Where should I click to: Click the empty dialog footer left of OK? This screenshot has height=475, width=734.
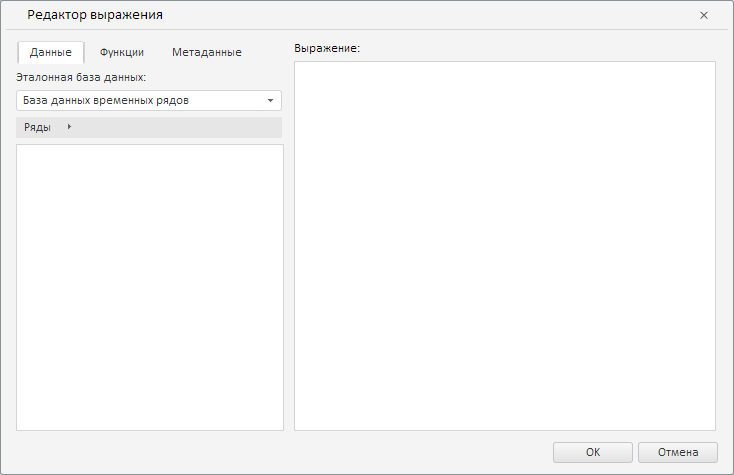(x=300, y=452)
